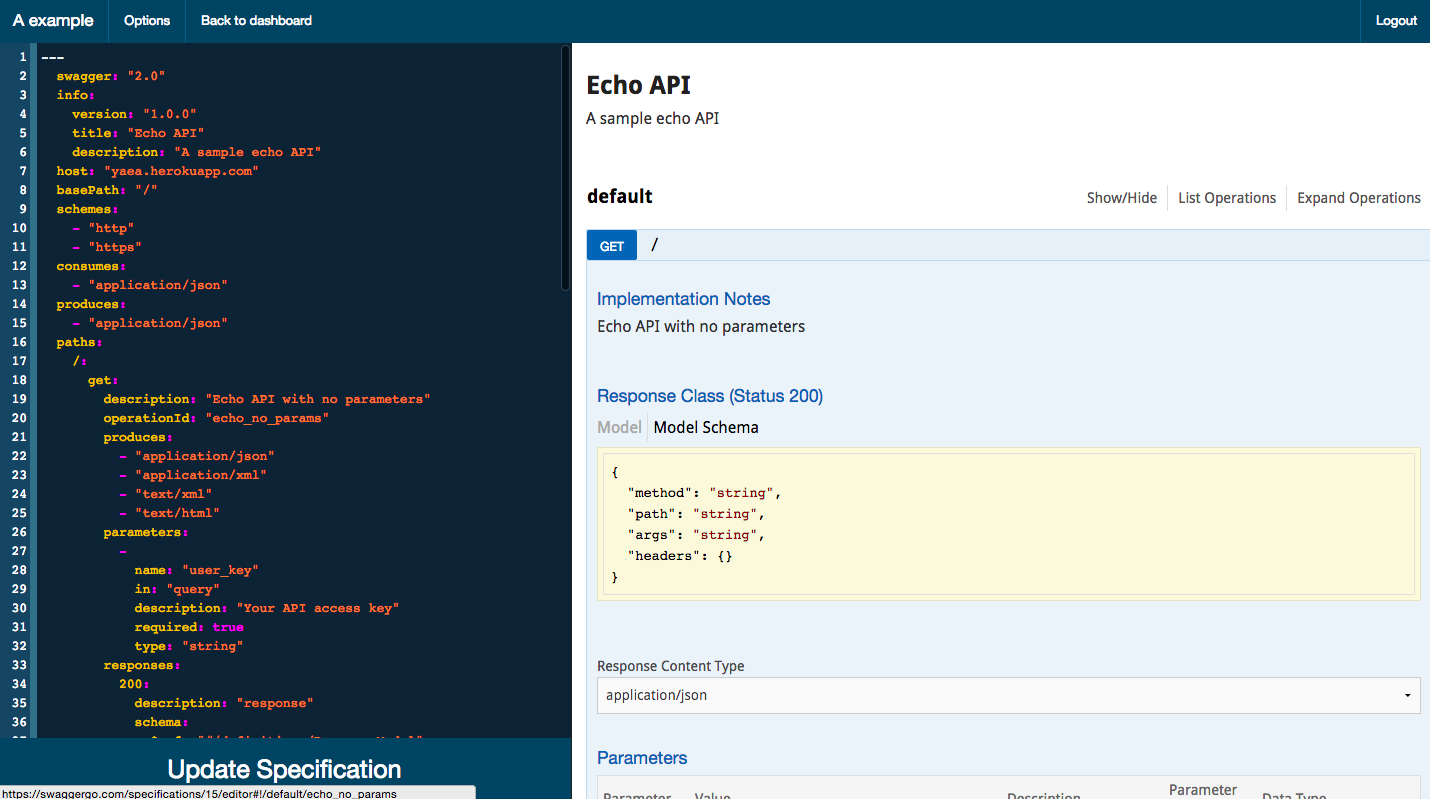Click 'Echo API with no parameters' note text
The width and height of the screenshot is (1430, 799).
[x=701, y=326]
